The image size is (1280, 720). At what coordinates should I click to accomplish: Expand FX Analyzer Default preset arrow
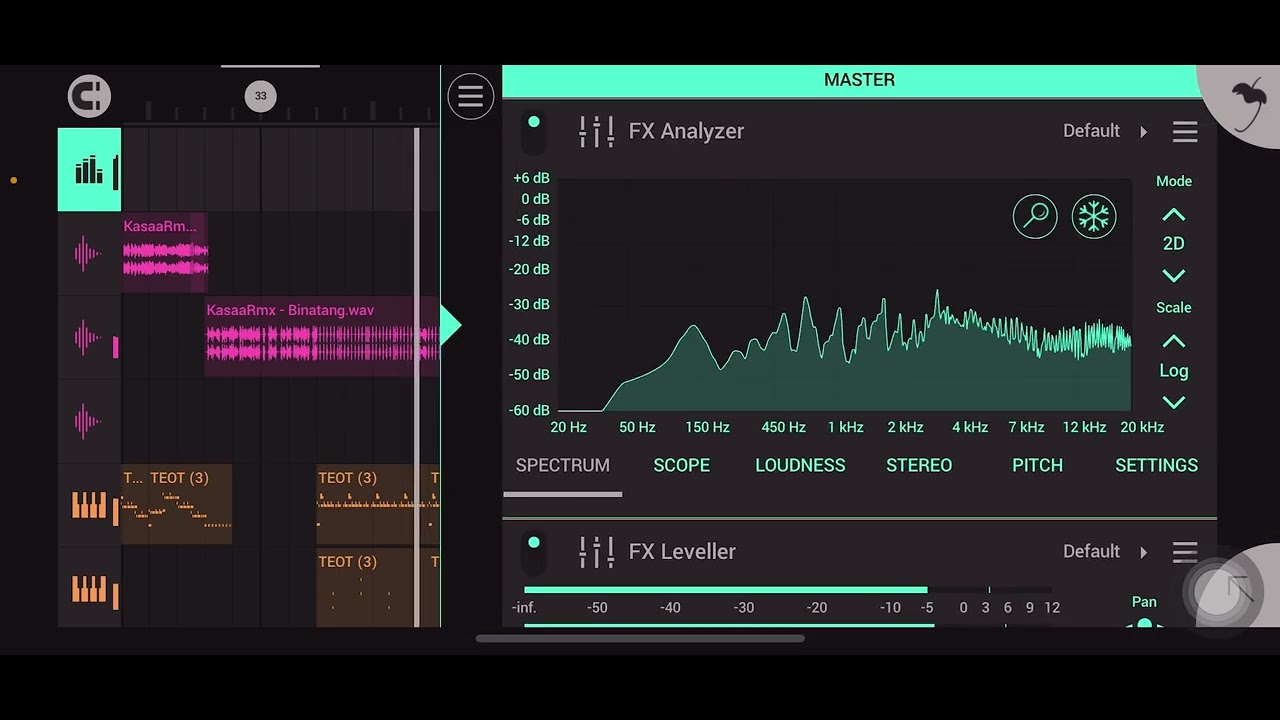coord(1143,131)
